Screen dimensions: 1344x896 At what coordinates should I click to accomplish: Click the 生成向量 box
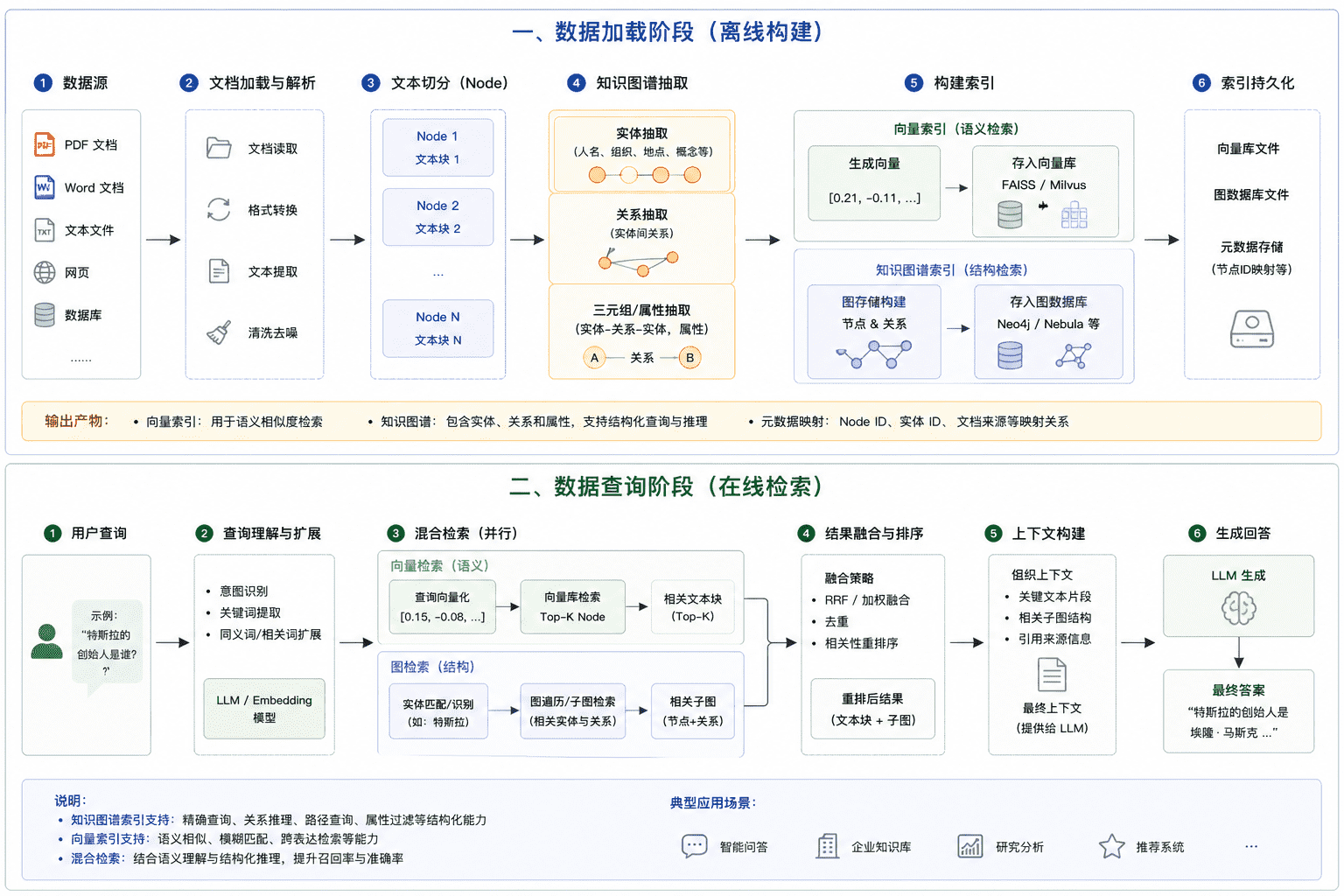click(874, 182)
